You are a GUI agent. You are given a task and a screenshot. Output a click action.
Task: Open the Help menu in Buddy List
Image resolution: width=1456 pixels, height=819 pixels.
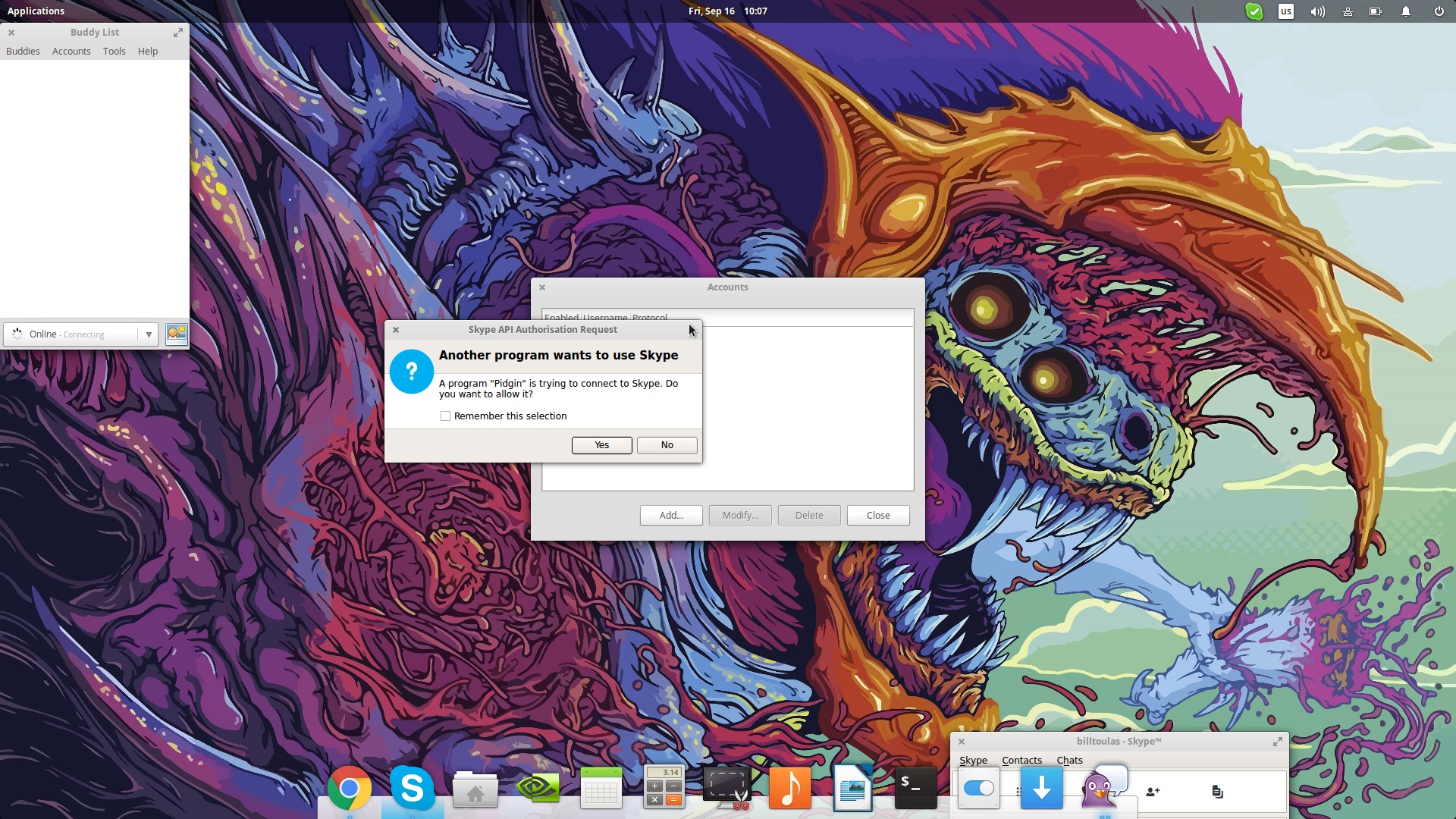(x=148, y=51)
